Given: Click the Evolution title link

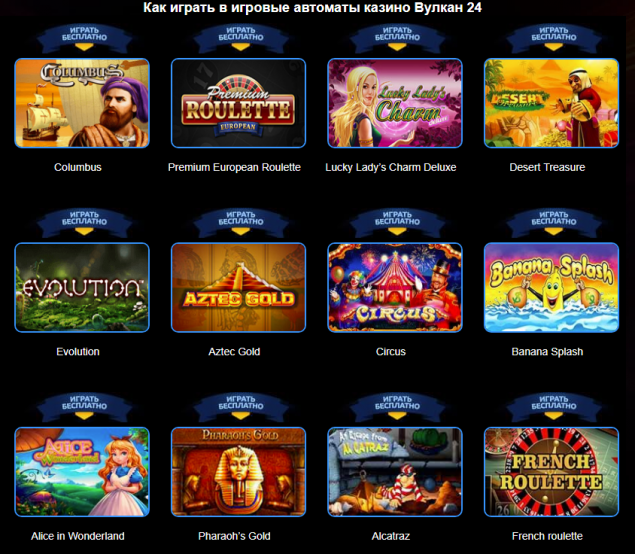Looking at the screenshot, I should click(x=78, y=352).
